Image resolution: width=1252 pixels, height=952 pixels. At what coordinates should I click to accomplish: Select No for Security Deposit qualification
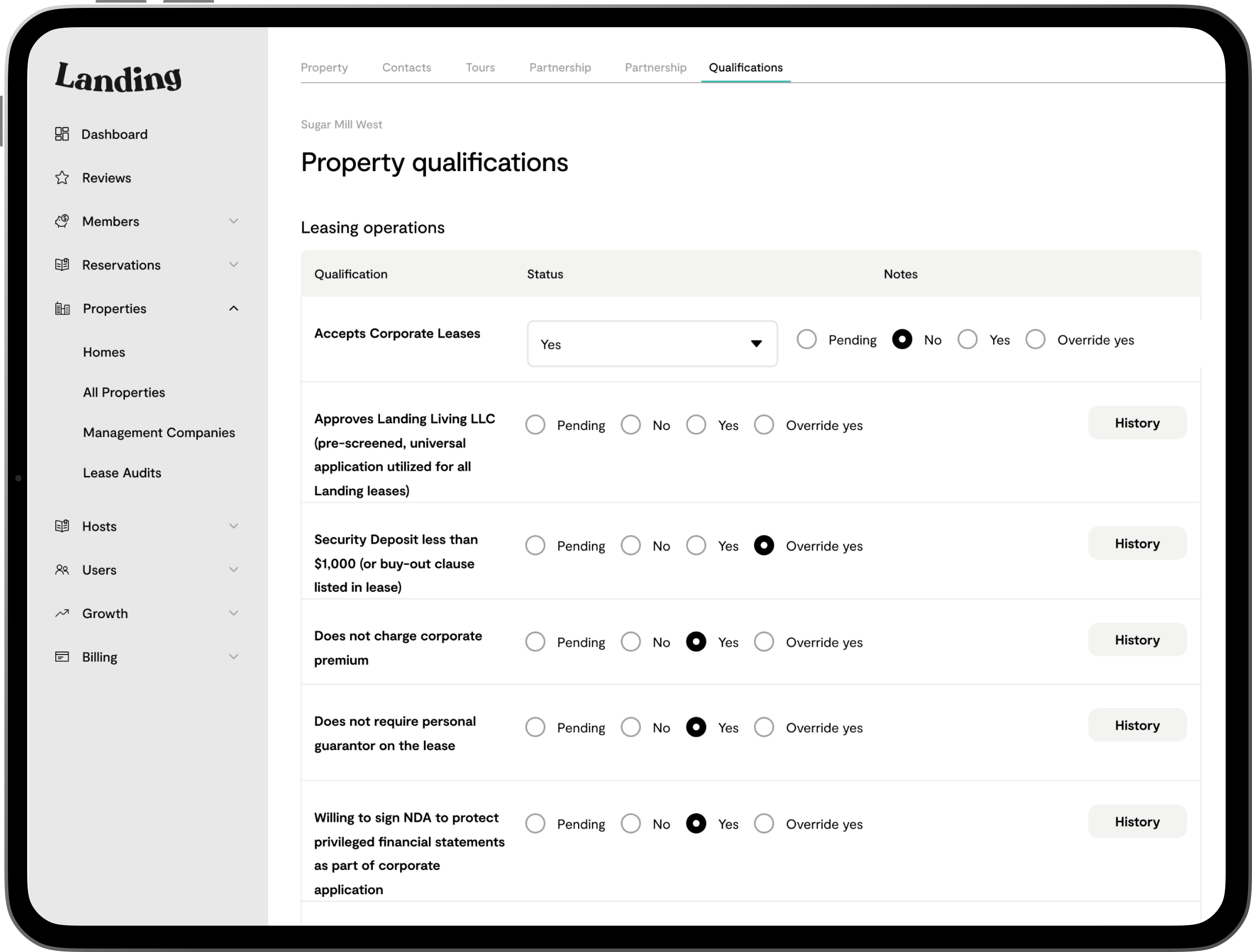click(630, 546)
